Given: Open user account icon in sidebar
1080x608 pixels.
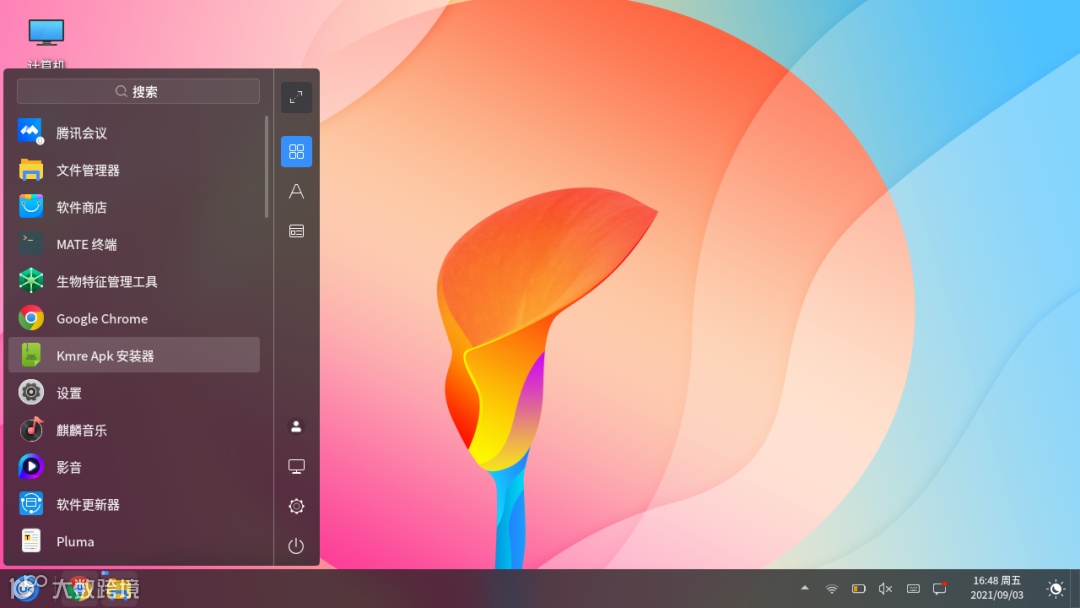Looking at the screenshot, I should point(296,427).
